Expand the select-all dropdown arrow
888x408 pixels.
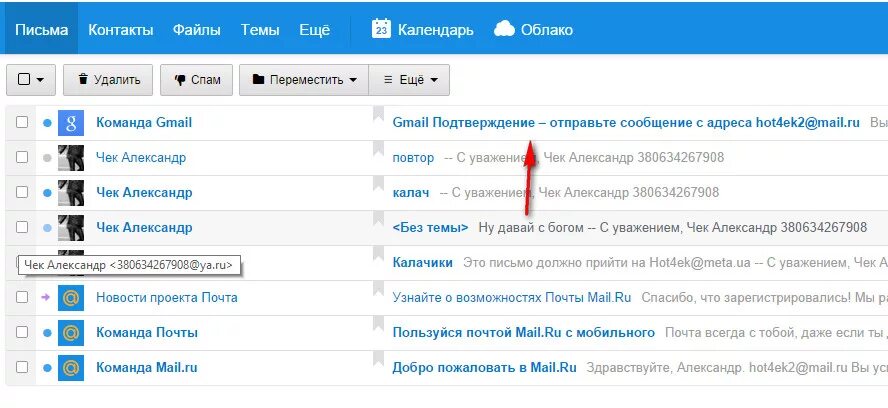coord(40,80)
